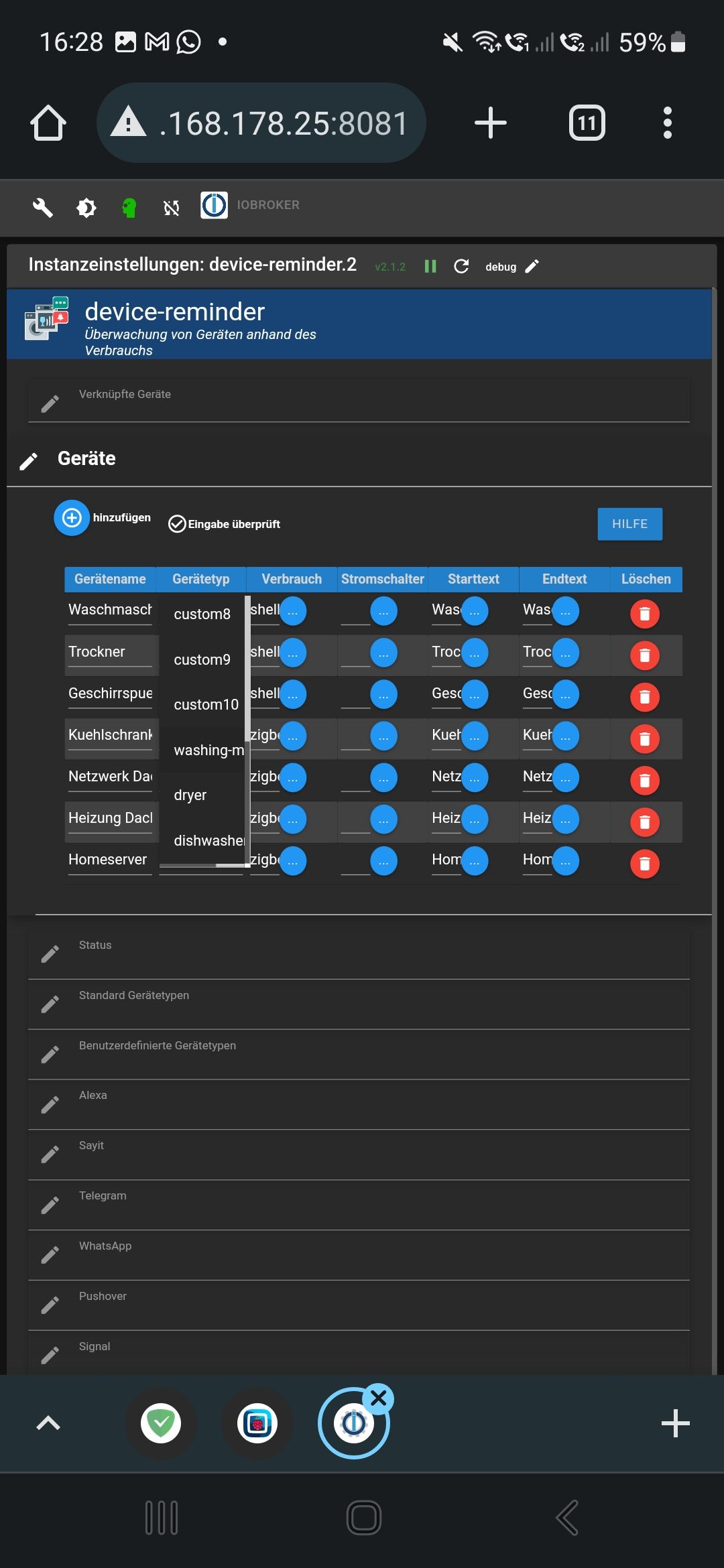This screenshot has width=724, height=1568.
Task: Open Verbrauch picker for Trockner row
Action: point(293,653)
